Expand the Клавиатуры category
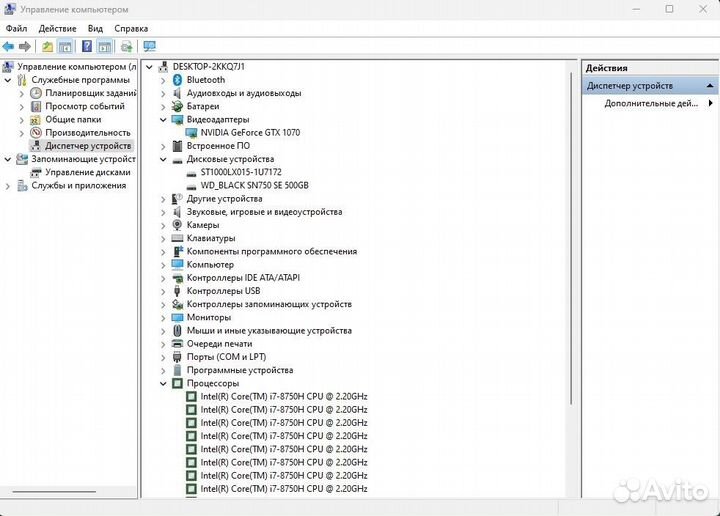Viewport: 720px width, 516px height. tap(164, 239)
